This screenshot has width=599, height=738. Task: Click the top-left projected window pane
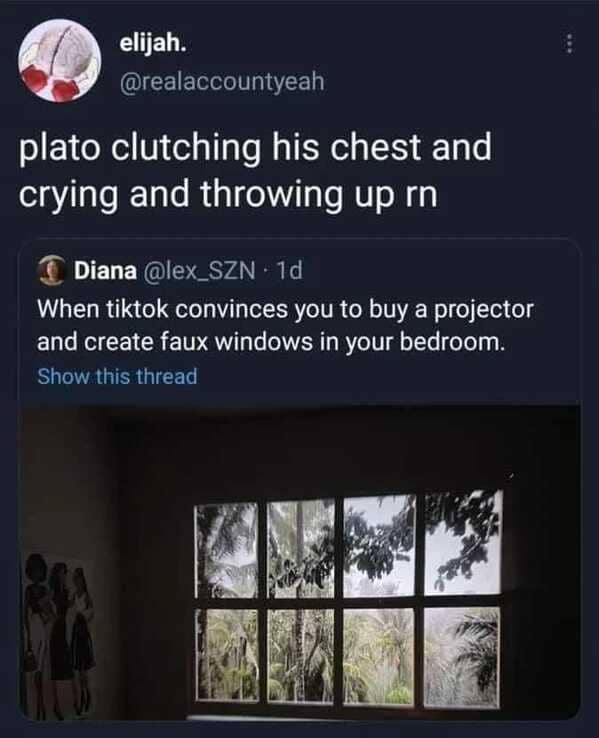click(227, 550)
